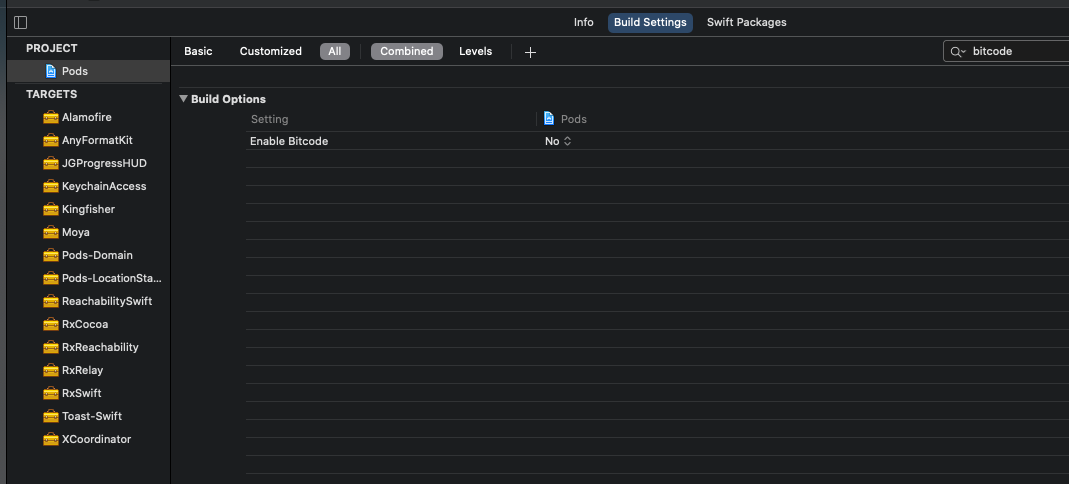Click the RxSwift target toolbox icon
The height and width of the screenshot is (484, 1069).
[x=50, y=393]
